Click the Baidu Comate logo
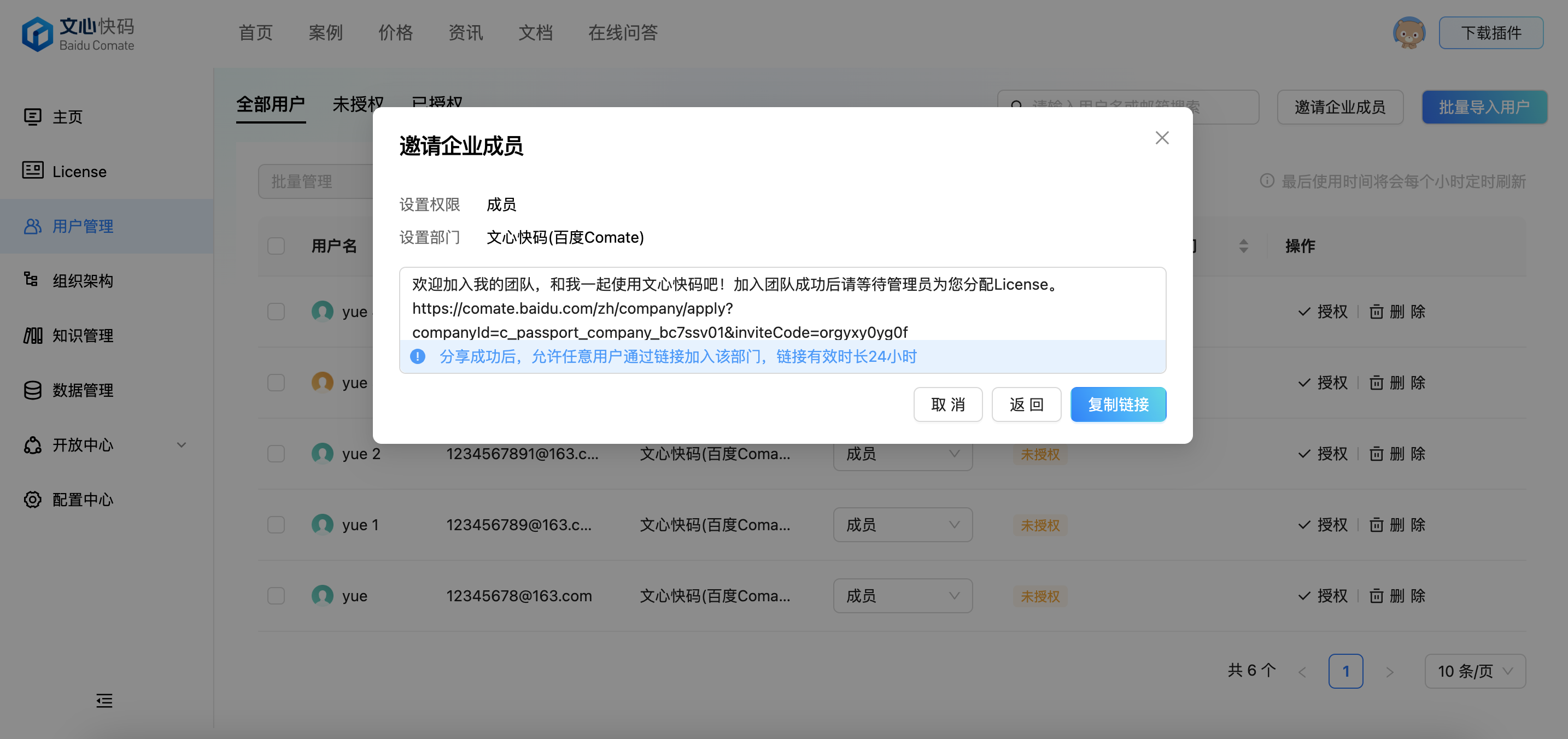This screenshot has width=1568, height=739. pos(78,33)
